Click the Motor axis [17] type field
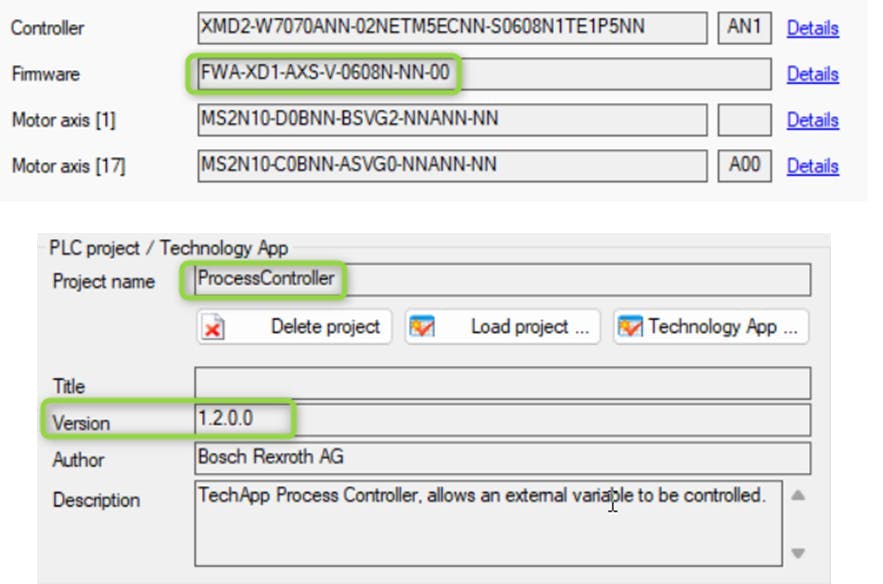 pos(453,166)
